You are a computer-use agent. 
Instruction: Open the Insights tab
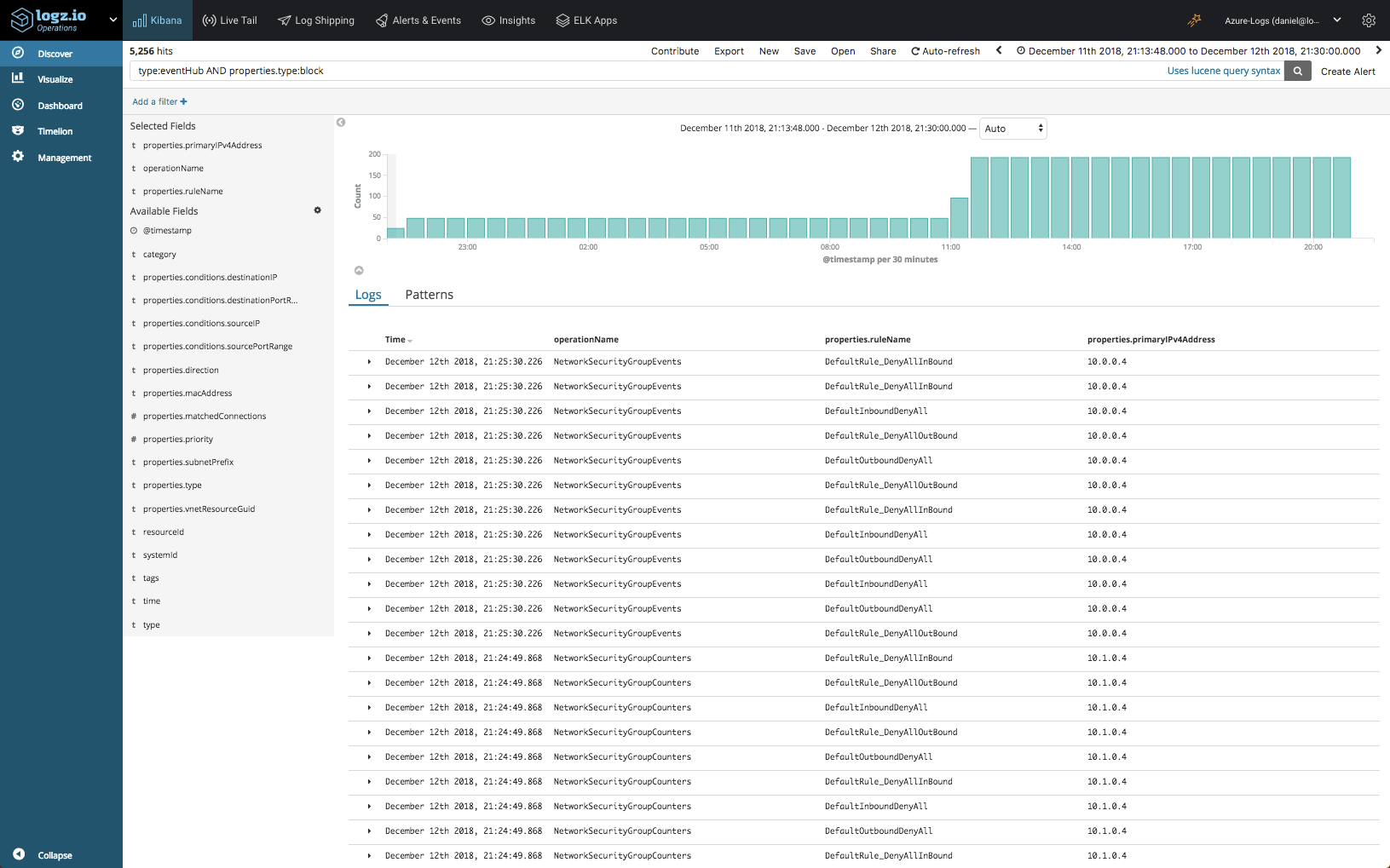coord(509,20)
